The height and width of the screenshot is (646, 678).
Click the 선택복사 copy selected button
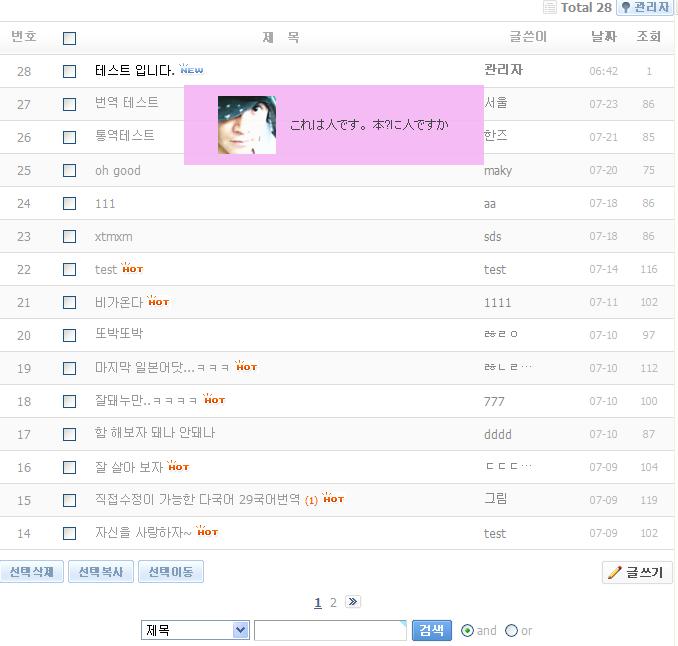101,572
